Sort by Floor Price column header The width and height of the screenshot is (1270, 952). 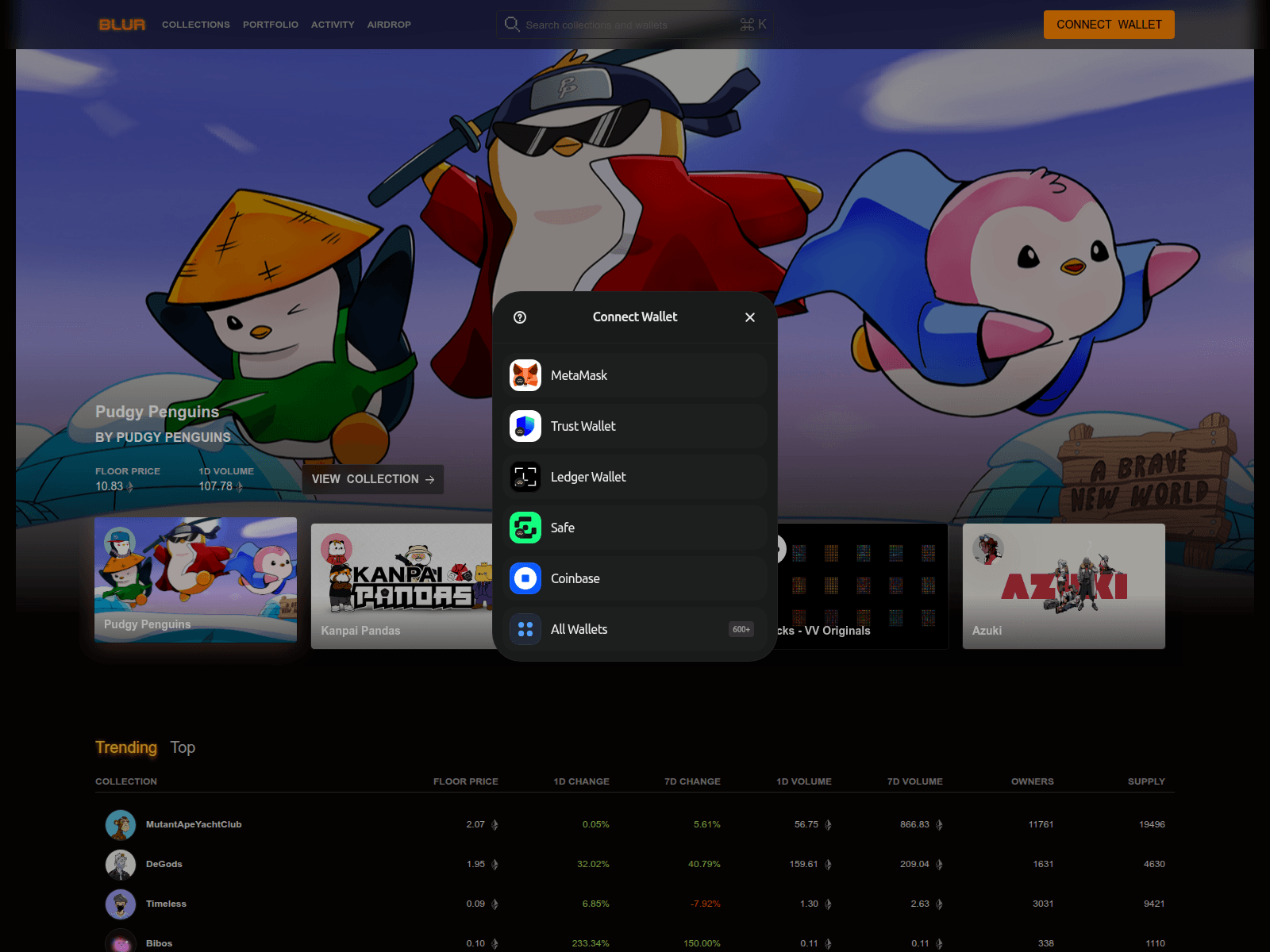click(x=466, y=781)
